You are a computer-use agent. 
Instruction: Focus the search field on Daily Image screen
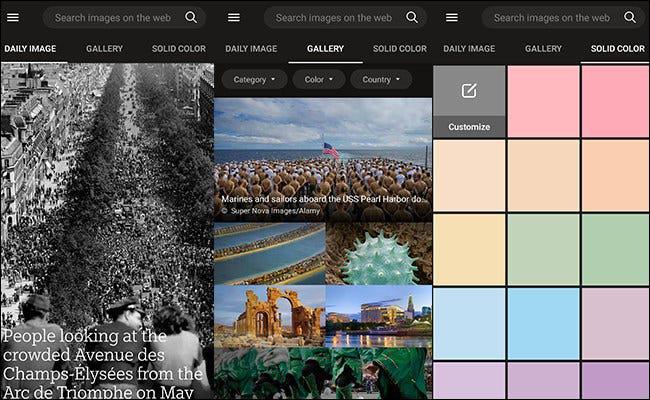click(124, 17)
